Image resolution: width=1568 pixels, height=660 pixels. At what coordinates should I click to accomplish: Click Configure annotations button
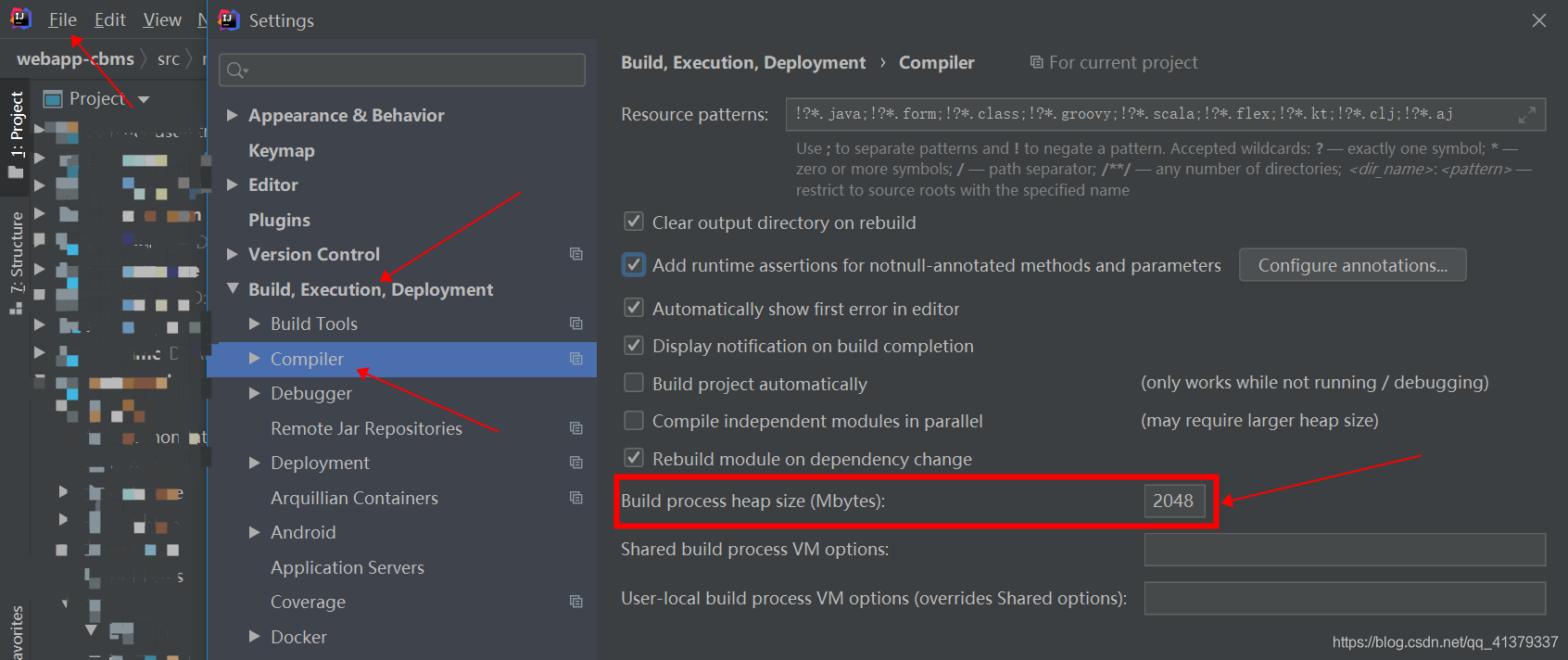(1352, 265)
